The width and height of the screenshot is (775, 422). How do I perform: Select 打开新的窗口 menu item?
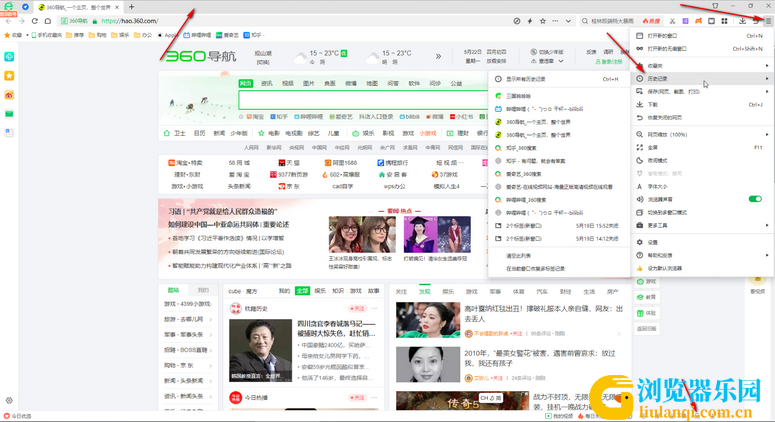pyautogui.click(x=702, y=36)
